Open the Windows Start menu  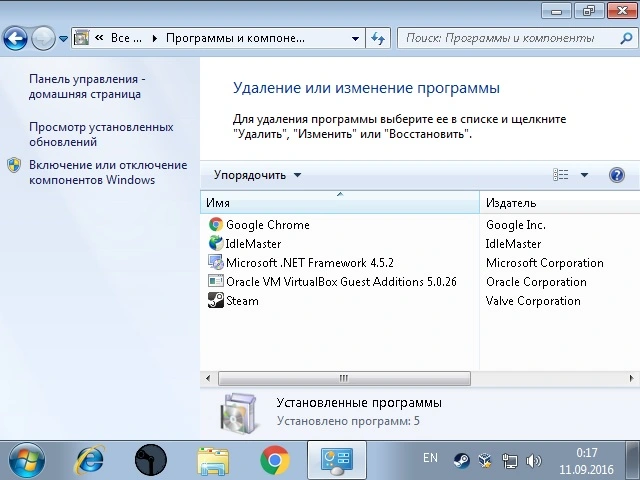(x=27, y=460)
